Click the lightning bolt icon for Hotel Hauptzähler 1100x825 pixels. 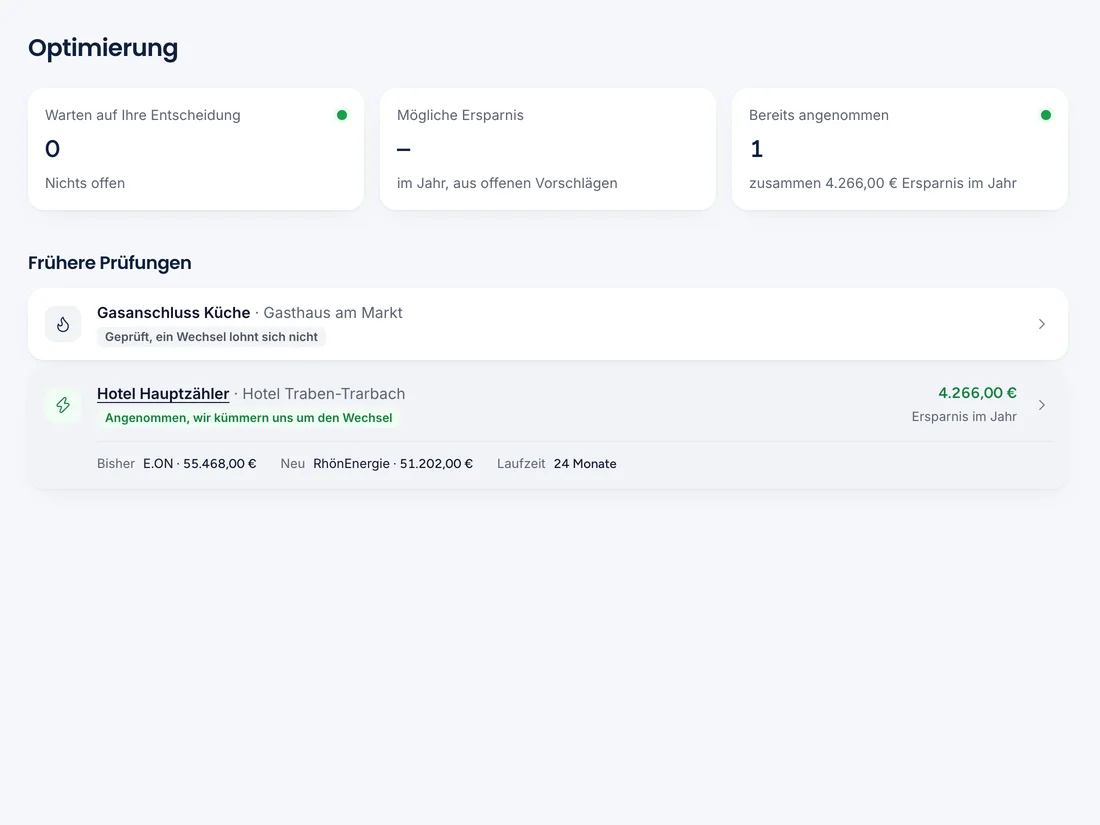(x=63, y=405)
